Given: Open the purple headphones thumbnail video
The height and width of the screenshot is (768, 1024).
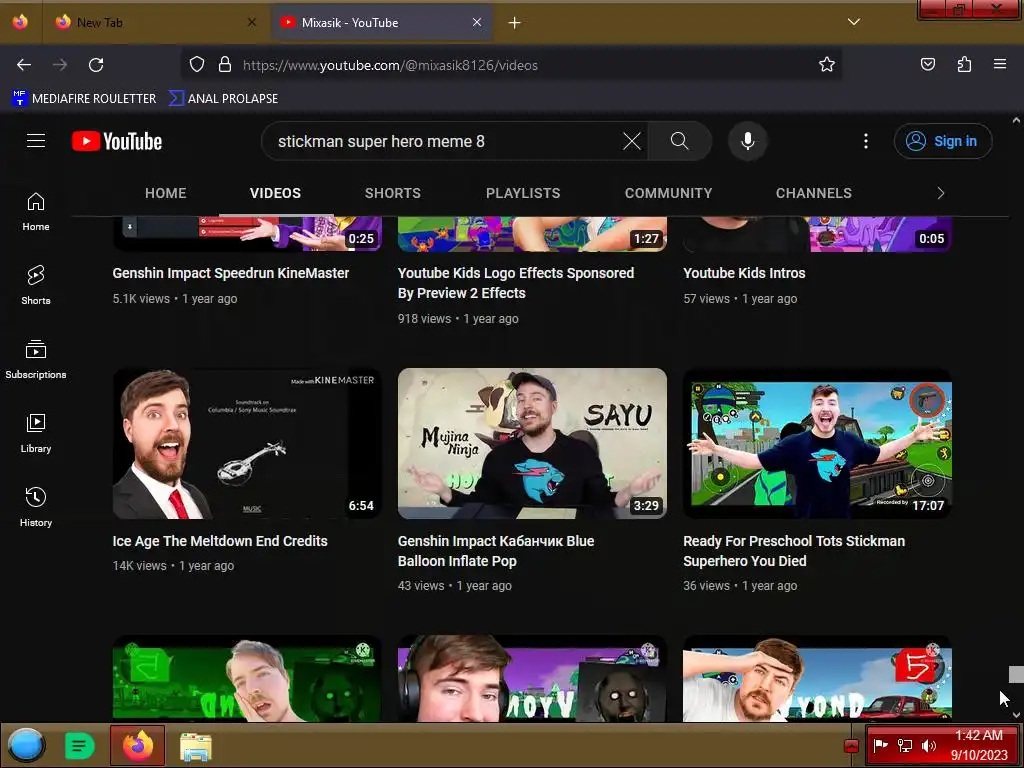Looking at the screenshot, I should (x=532, y=679).
